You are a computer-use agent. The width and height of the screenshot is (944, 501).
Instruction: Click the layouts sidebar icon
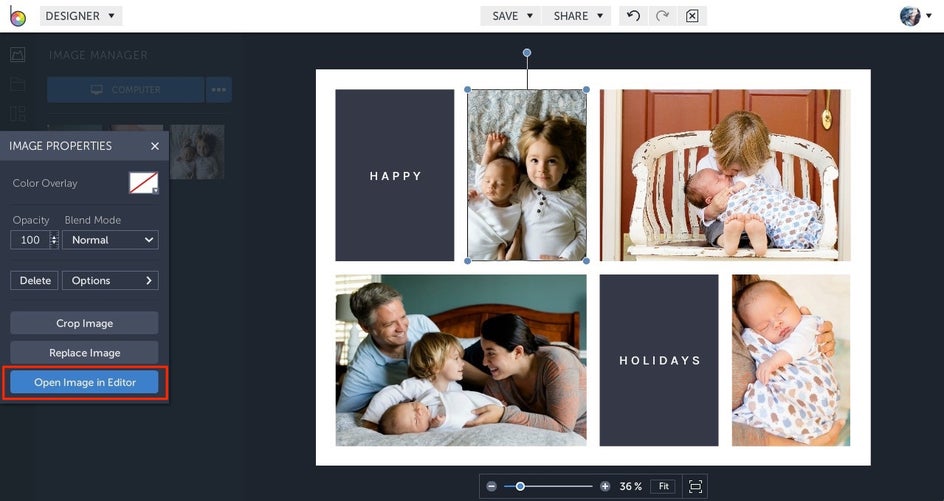click(x=17, y=113)
